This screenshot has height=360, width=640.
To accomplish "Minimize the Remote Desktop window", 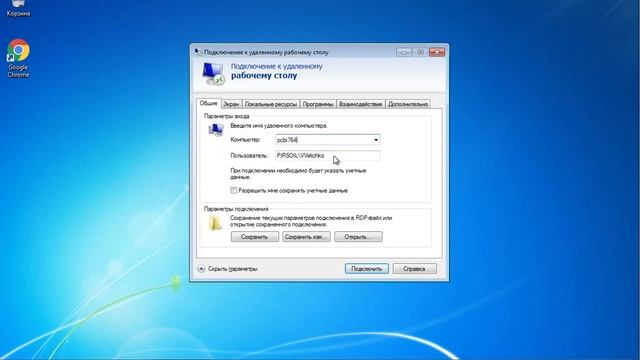I will [404, 52].
